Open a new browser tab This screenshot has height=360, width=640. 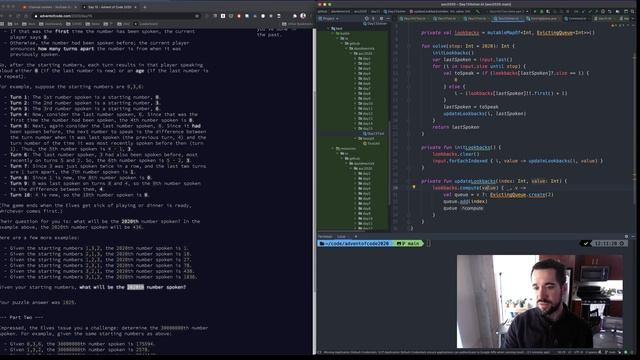coord(144,7)
